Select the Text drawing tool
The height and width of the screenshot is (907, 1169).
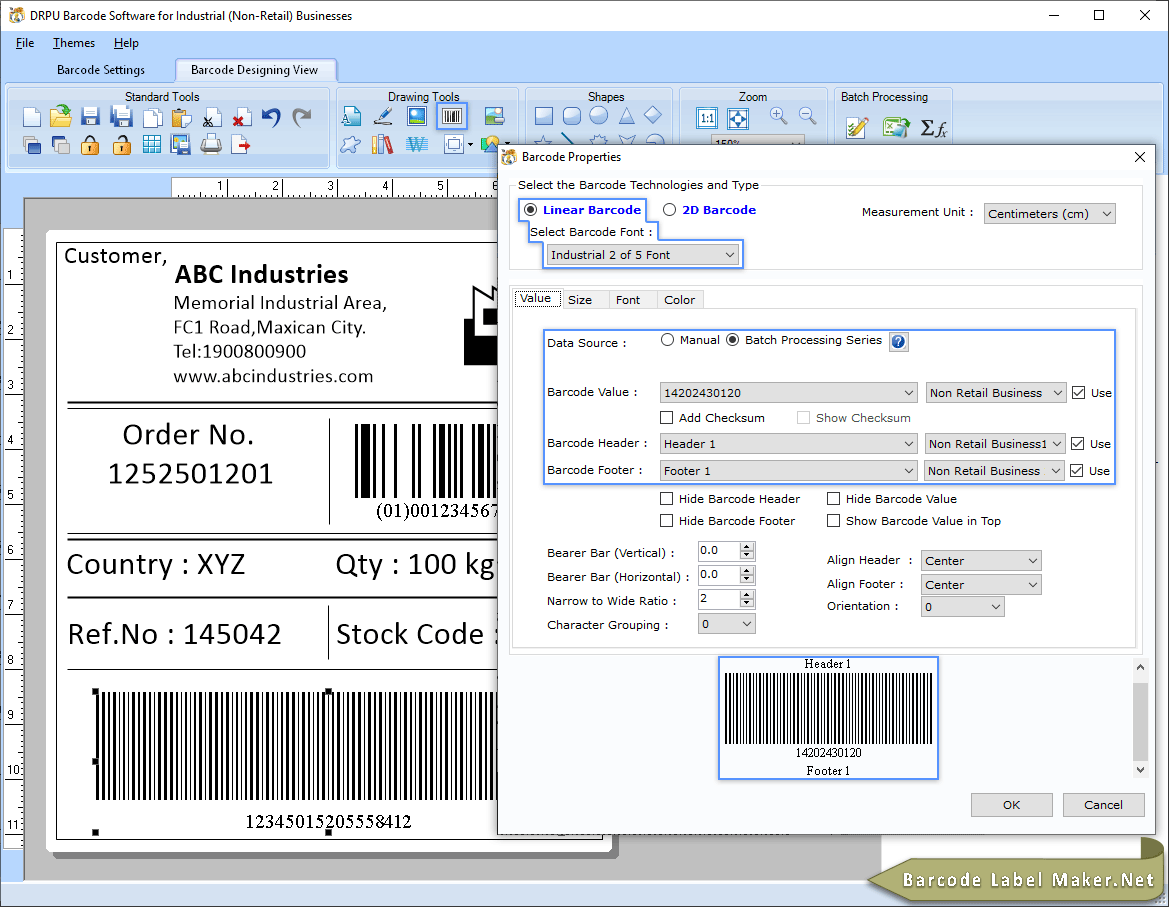(351, 116)
